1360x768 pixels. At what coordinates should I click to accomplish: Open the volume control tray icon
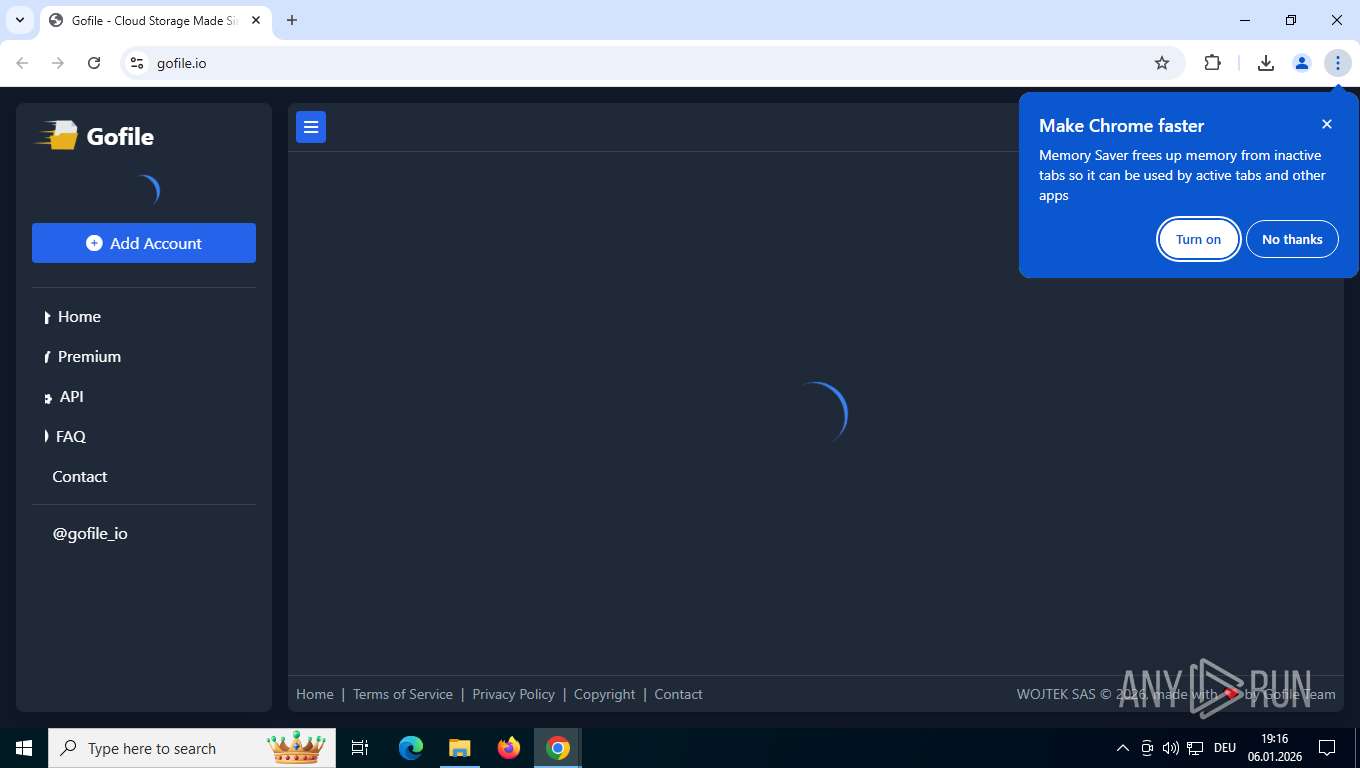coord(1170,748)
